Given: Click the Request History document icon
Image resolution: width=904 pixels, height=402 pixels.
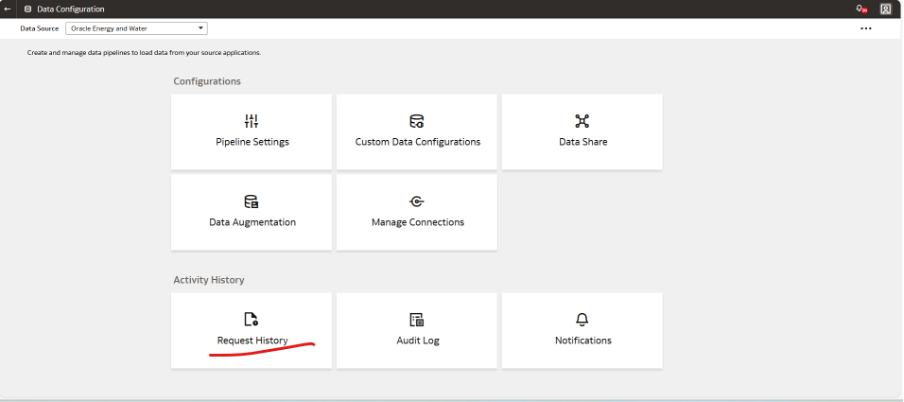Looking at the screenshot, I should pos(251,319).
